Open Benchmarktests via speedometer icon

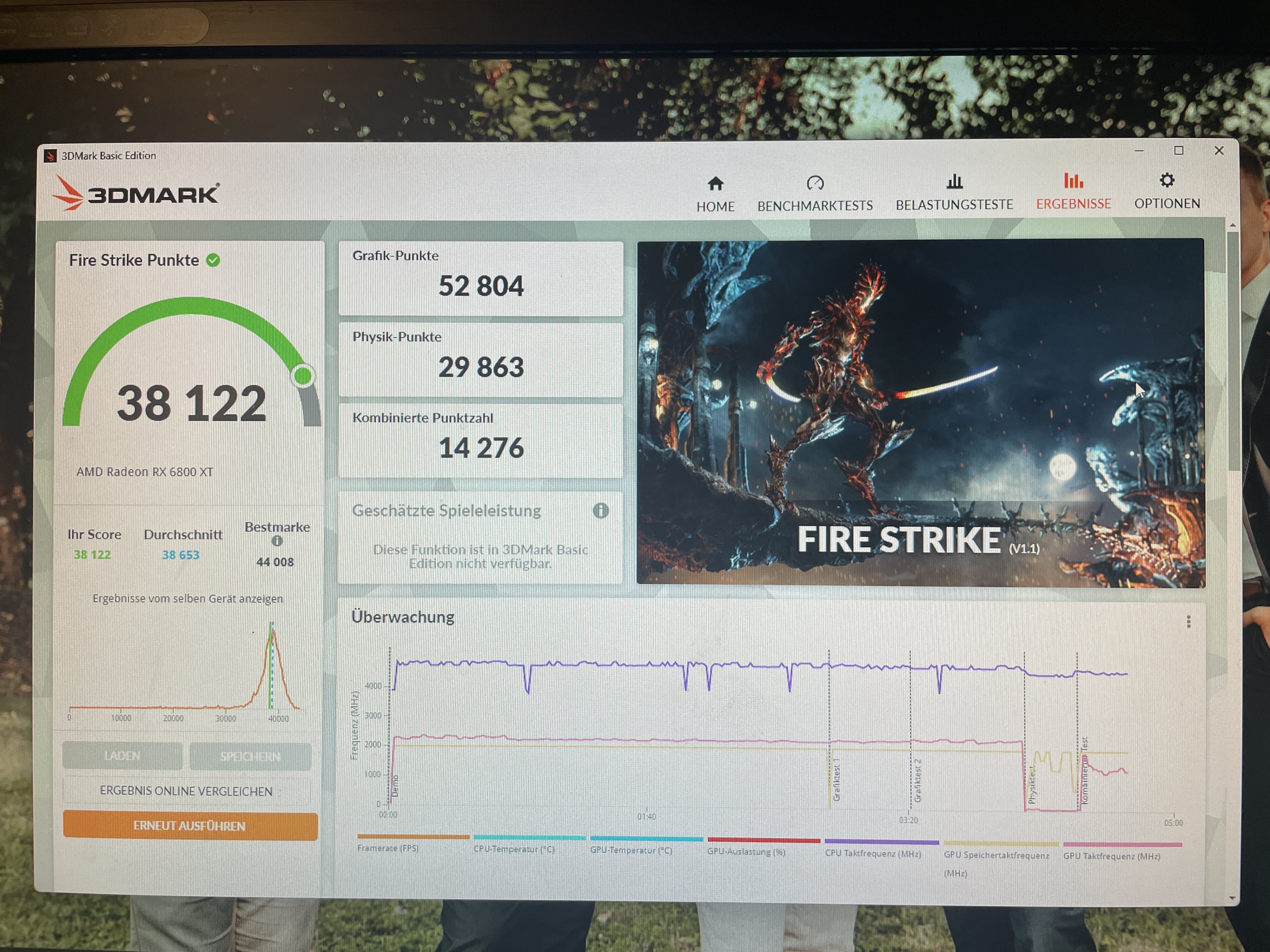pyautogui.click(x=815, y=183)
